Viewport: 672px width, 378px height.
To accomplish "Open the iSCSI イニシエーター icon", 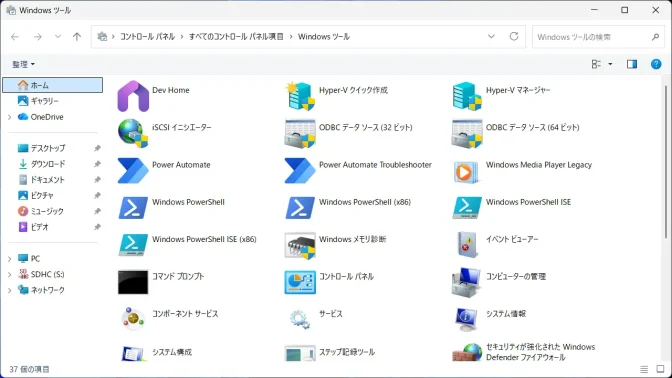I will [133, 133].
